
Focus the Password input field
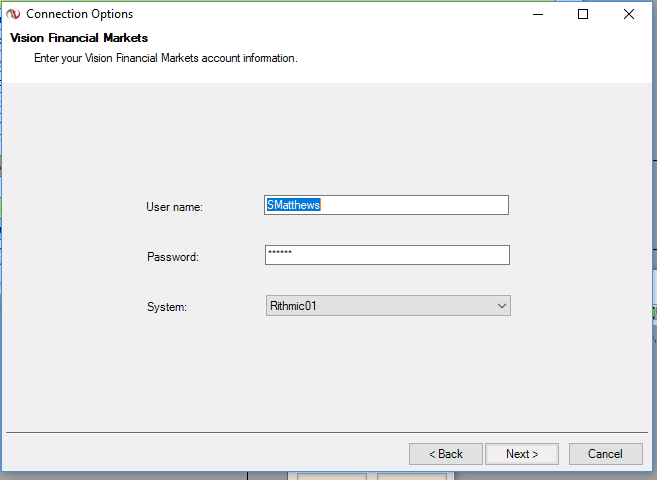pyautogui.click(x=387, y=255)
